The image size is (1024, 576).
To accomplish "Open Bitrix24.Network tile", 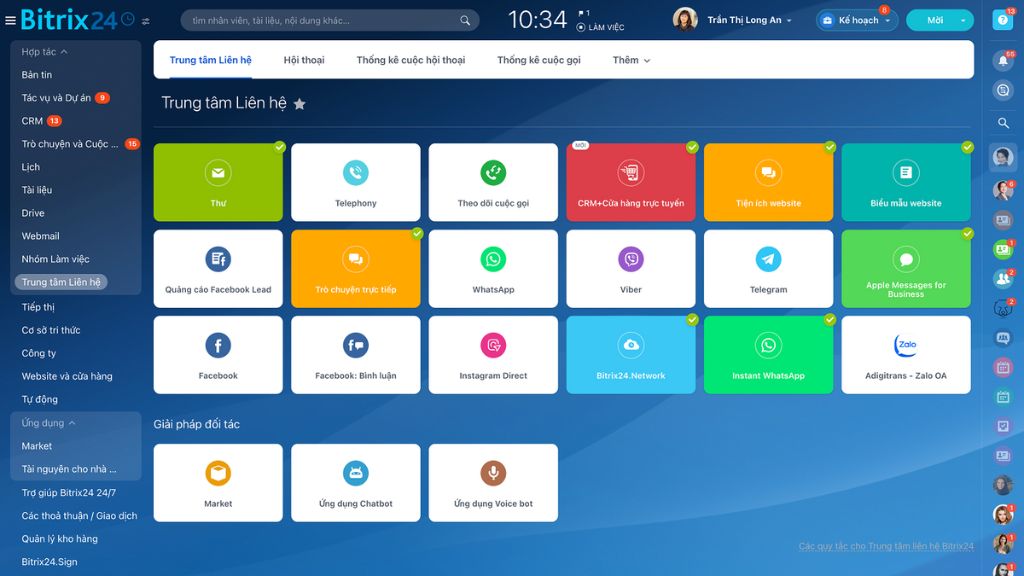I will pos(631,355).
